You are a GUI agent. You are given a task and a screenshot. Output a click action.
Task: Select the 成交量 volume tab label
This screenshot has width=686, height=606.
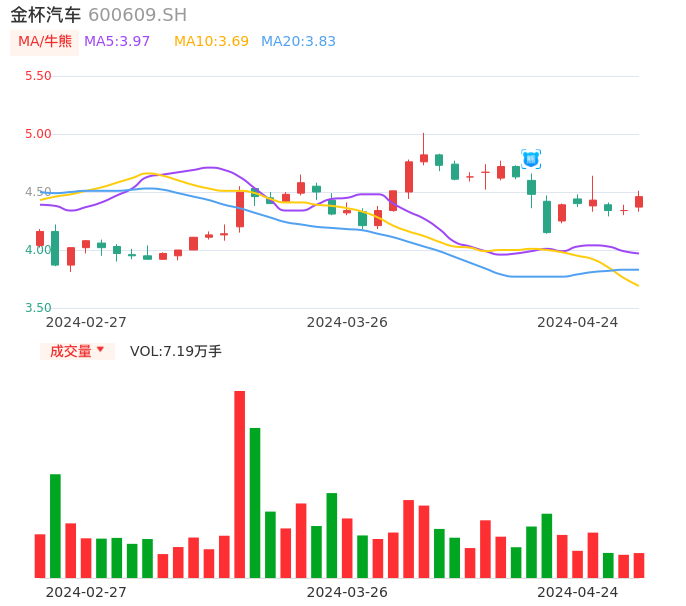pos(70,351)
